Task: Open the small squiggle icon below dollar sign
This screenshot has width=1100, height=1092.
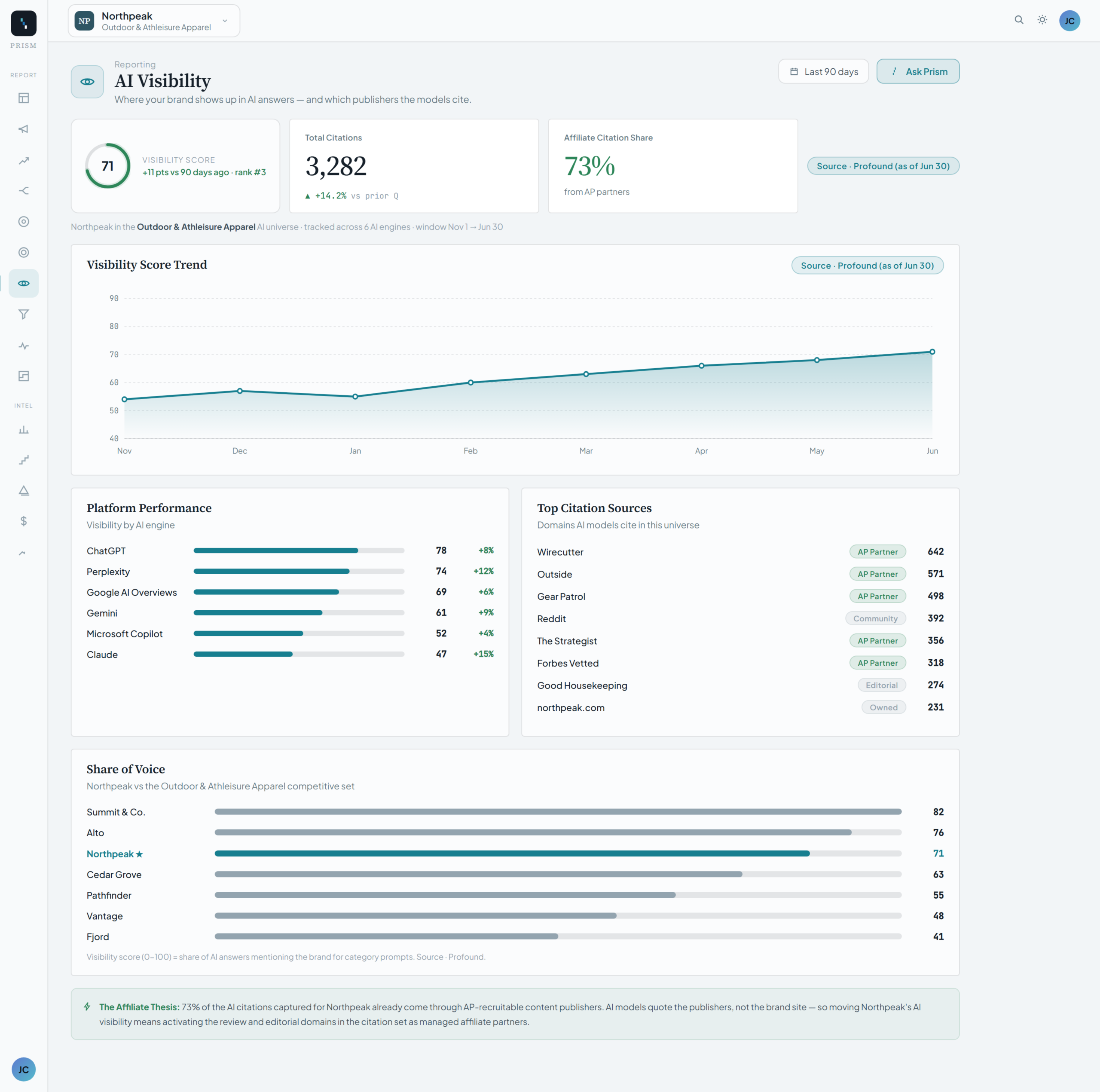Action: click(x=22, y=553)
